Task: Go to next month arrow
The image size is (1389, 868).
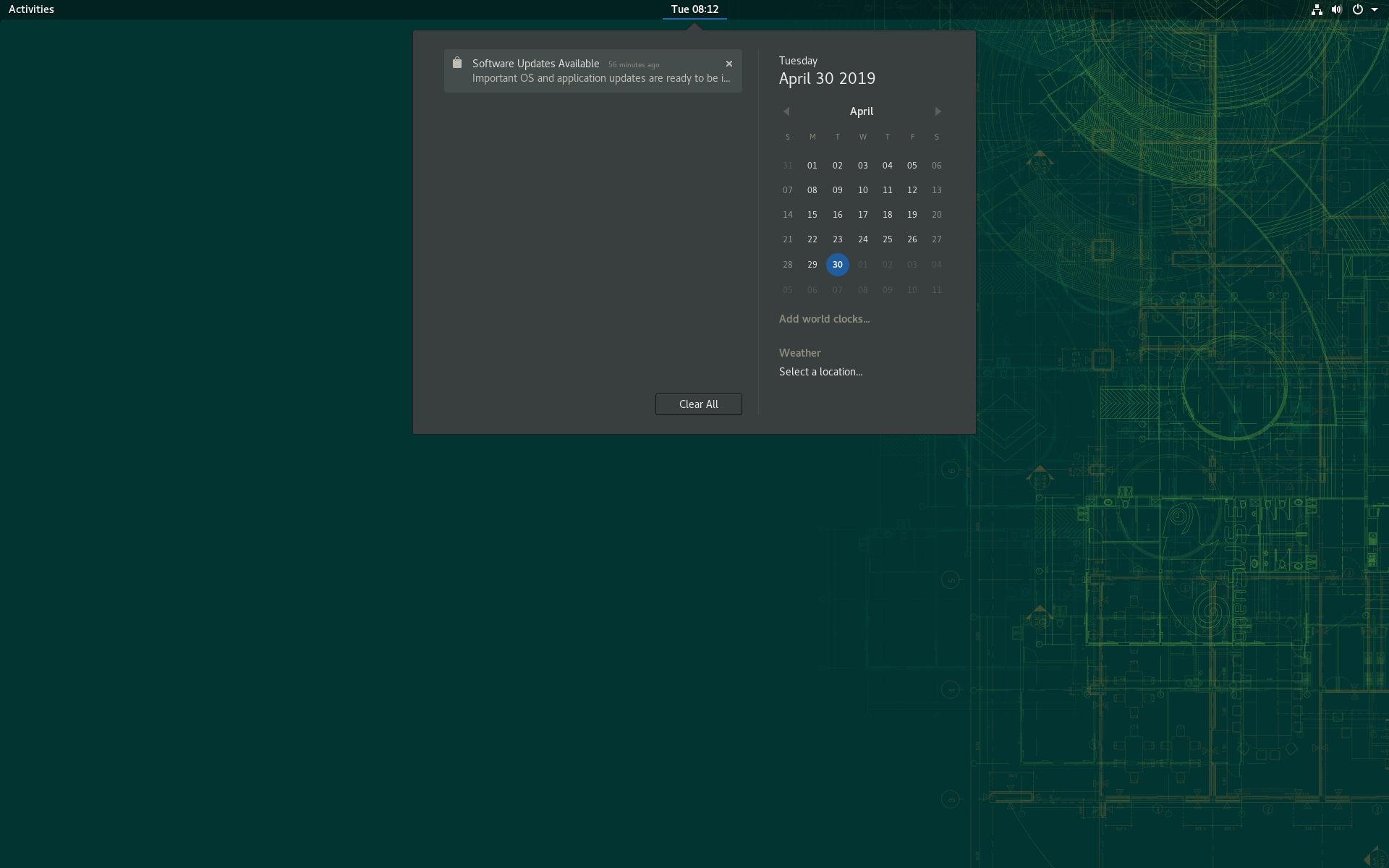Action: pyautogui.click(x=938, y=111)
